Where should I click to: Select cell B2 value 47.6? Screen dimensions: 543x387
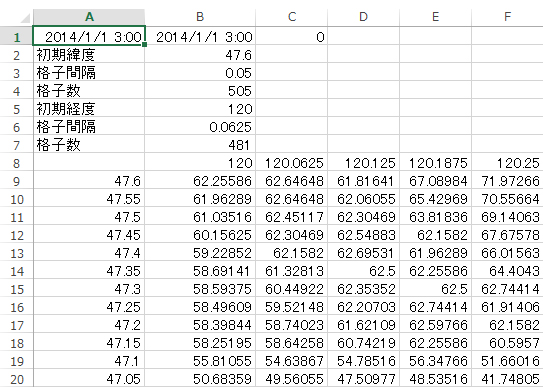coord(200,55)
